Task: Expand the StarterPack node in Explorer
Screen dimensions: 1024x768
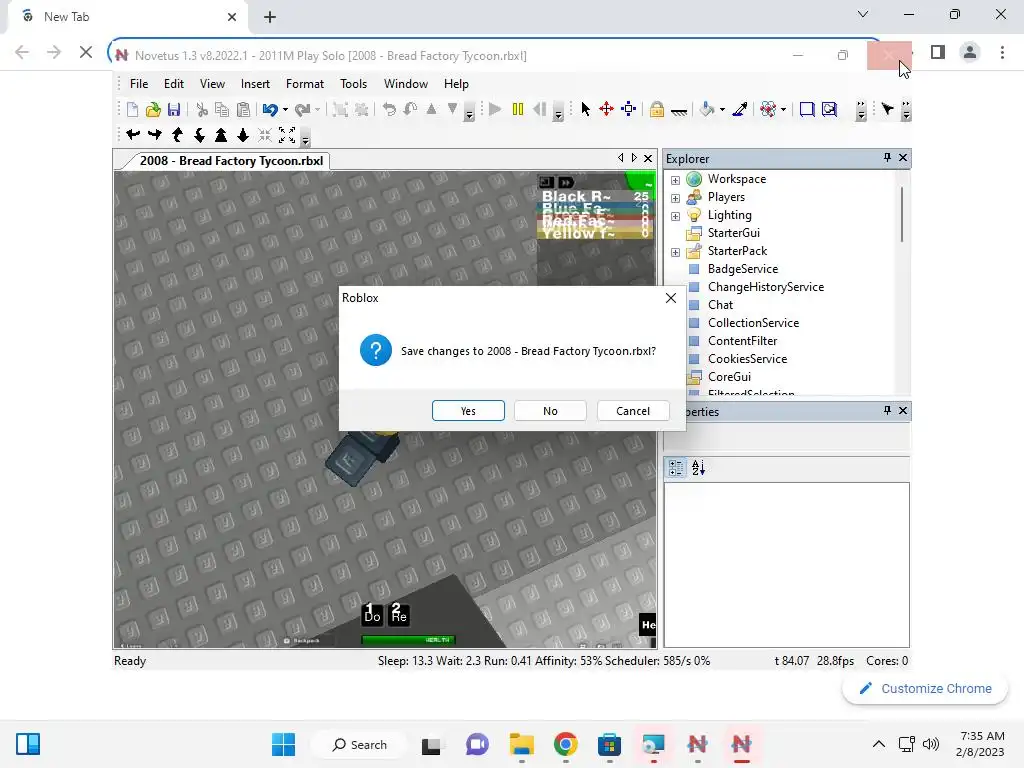Action: coord(675,252)
